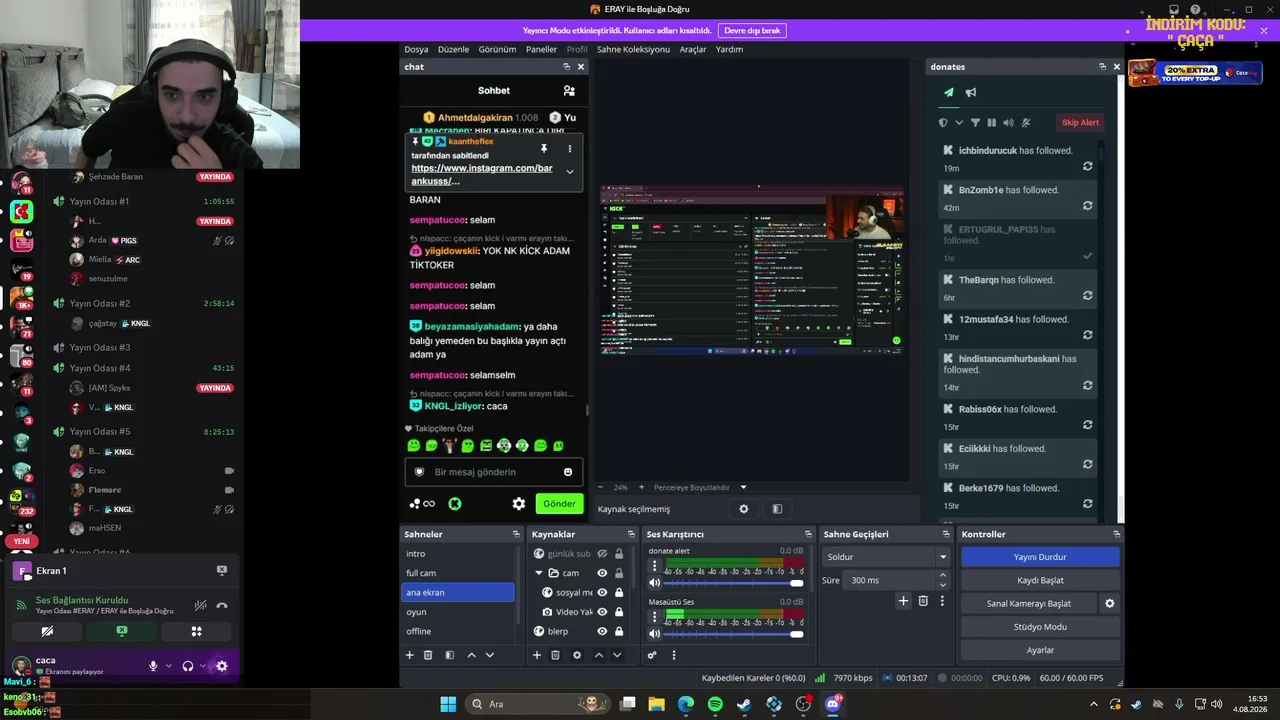Open the Pencereye Boyutlandır scaling dropdown
The image size is (1280, 720).
[x=743, y=488]
